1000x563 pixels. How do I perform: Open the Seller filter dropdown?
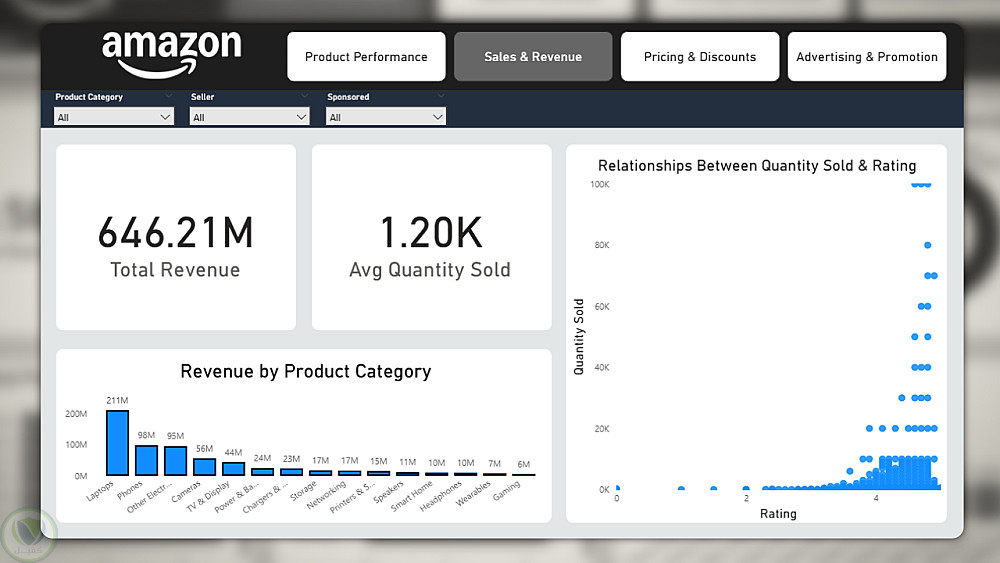pos(250,117)
